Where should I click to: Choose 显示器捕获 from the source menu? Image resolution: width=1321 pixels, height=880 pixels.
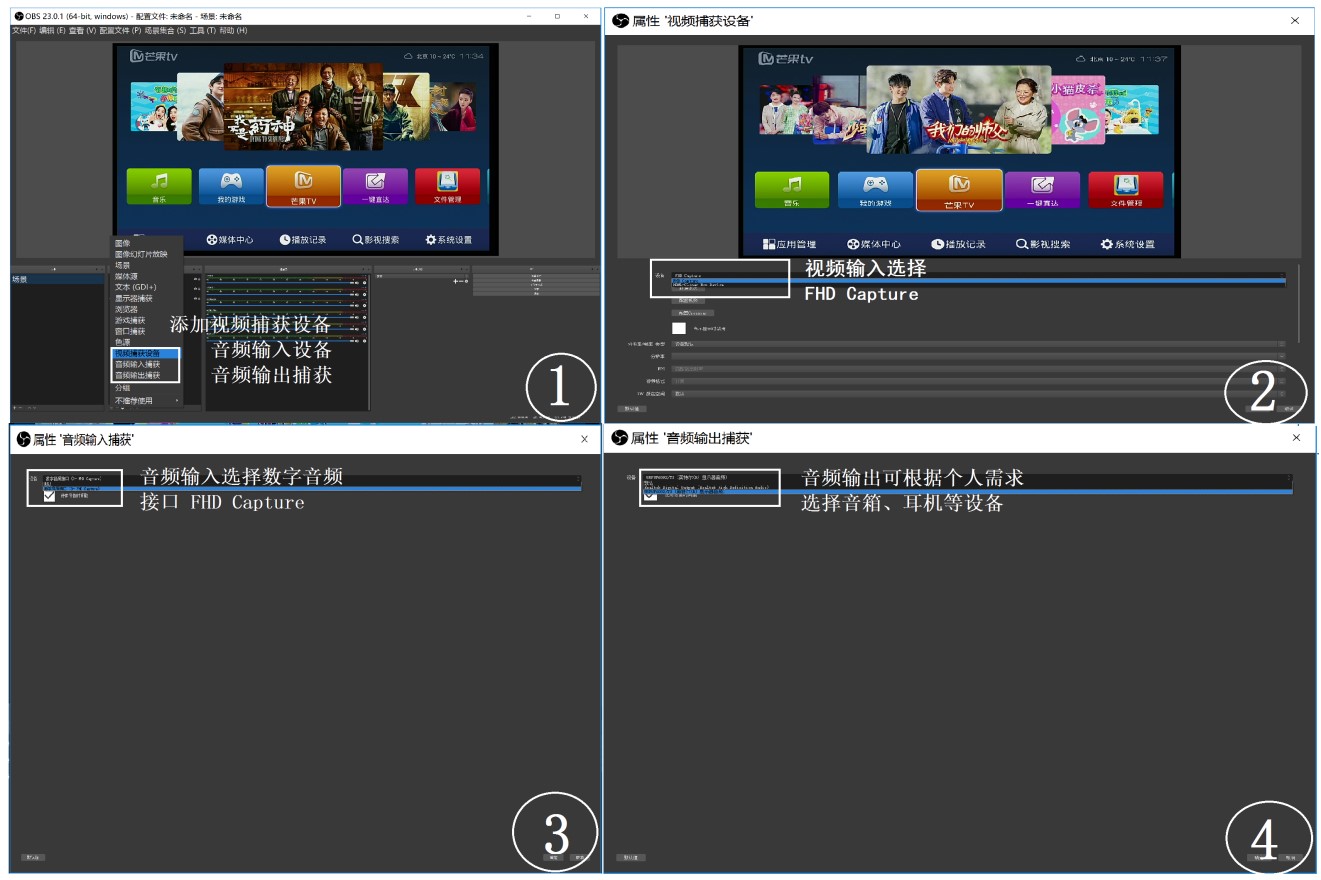click(145, 298)
